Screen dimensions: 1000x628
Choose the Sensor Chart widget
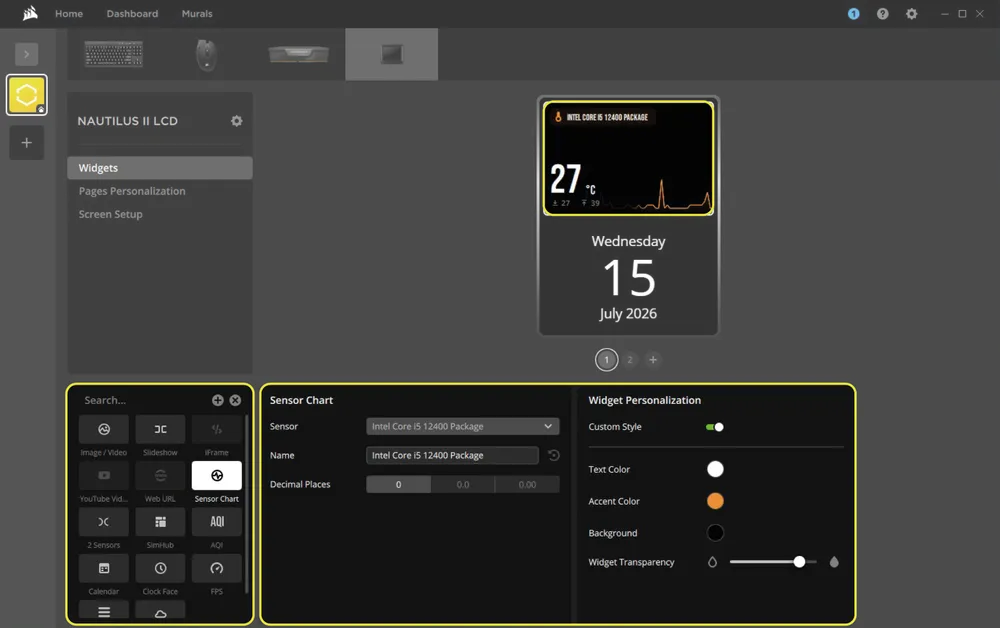click(x=217, y=476)
